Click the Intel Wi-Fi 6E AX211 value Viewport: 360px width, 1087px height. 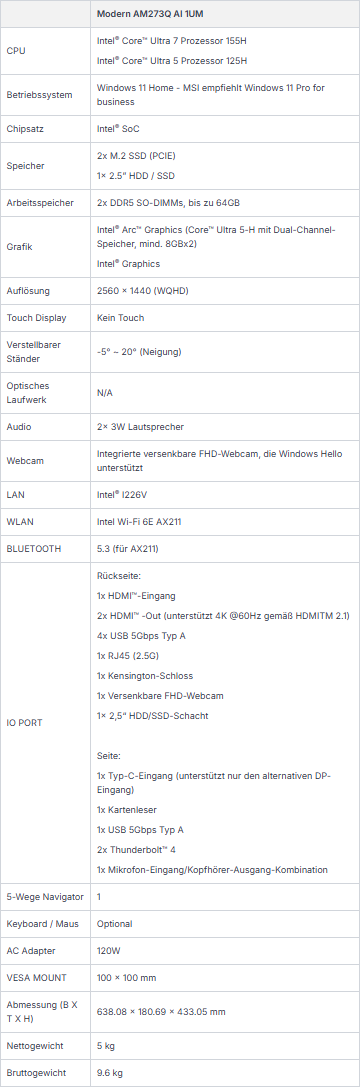point(139,522)
